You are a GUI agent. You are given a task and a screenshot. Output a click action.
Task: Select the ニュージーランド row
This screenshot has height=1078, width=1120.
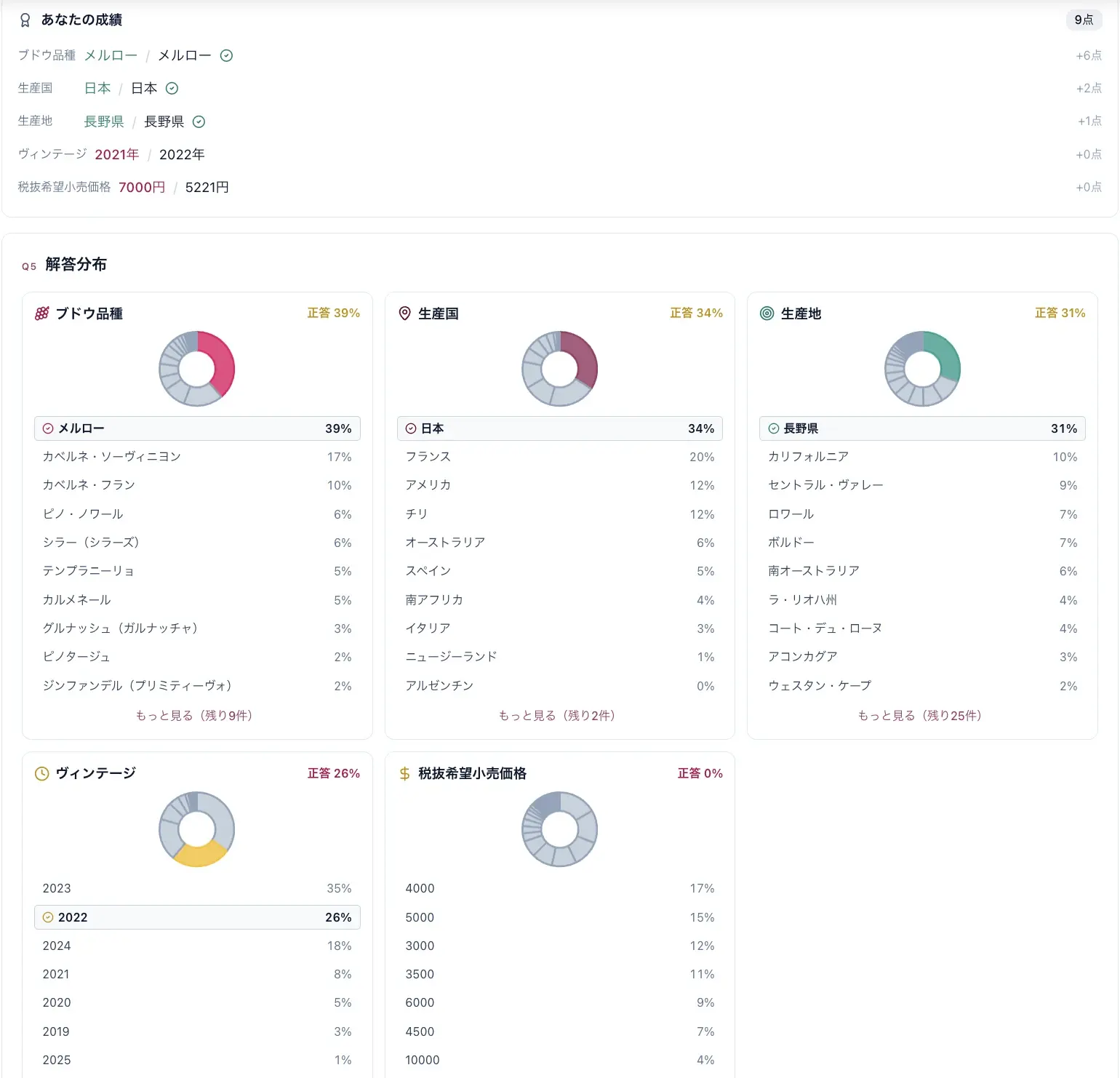point(560,657)
